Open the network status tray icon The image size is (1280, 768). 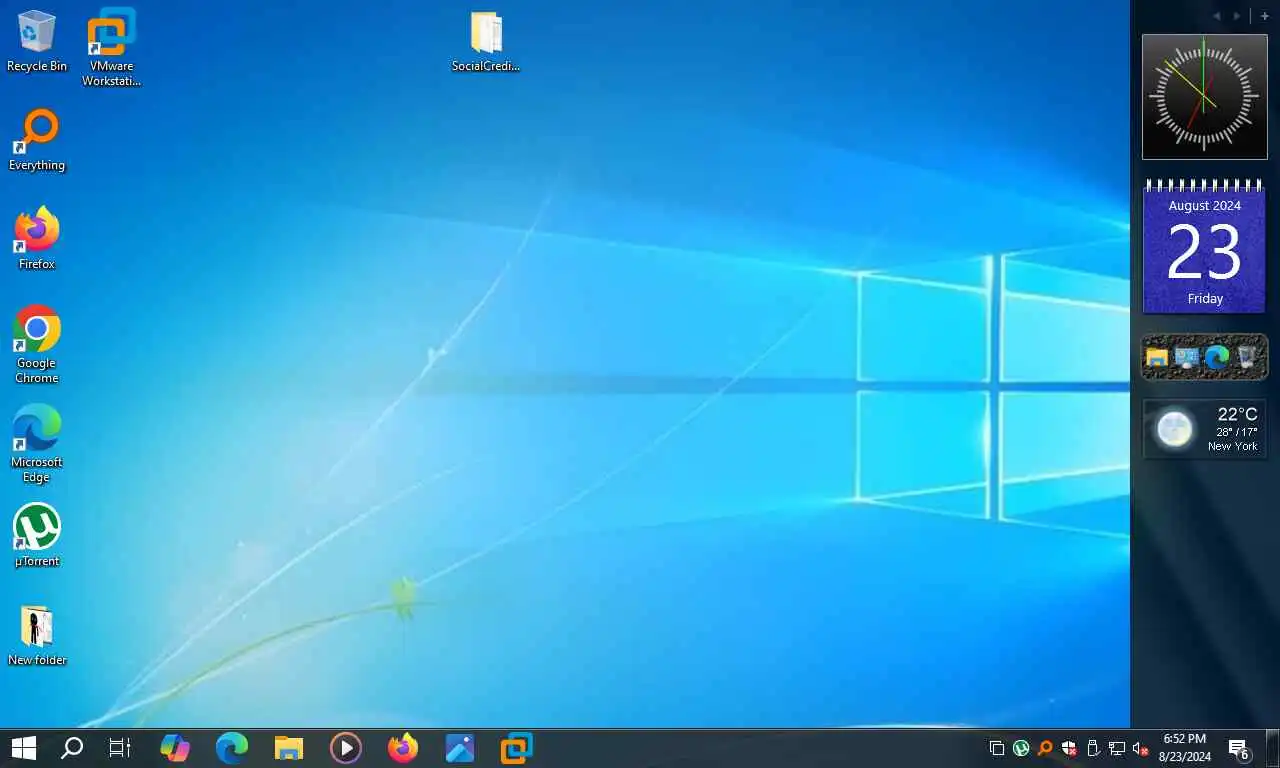tap(1117, 748)
